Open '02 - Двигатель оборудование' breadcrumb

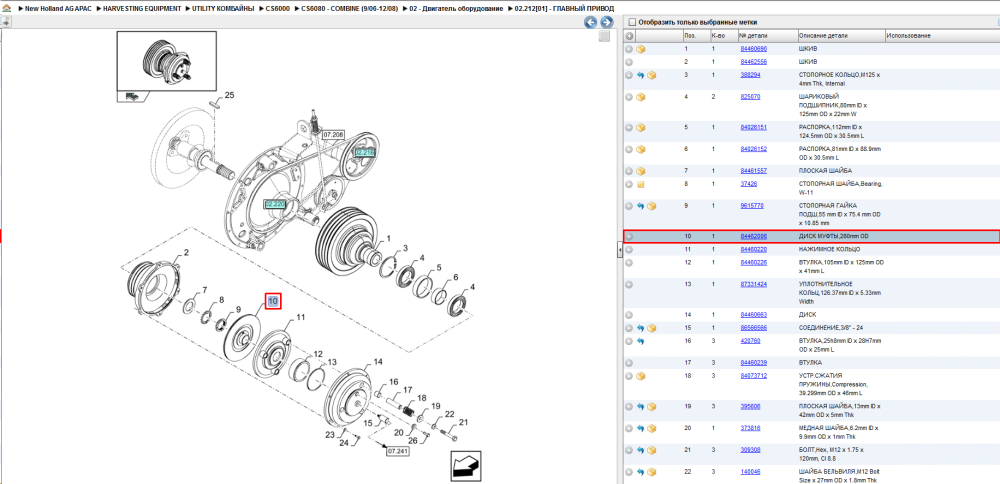457,9
